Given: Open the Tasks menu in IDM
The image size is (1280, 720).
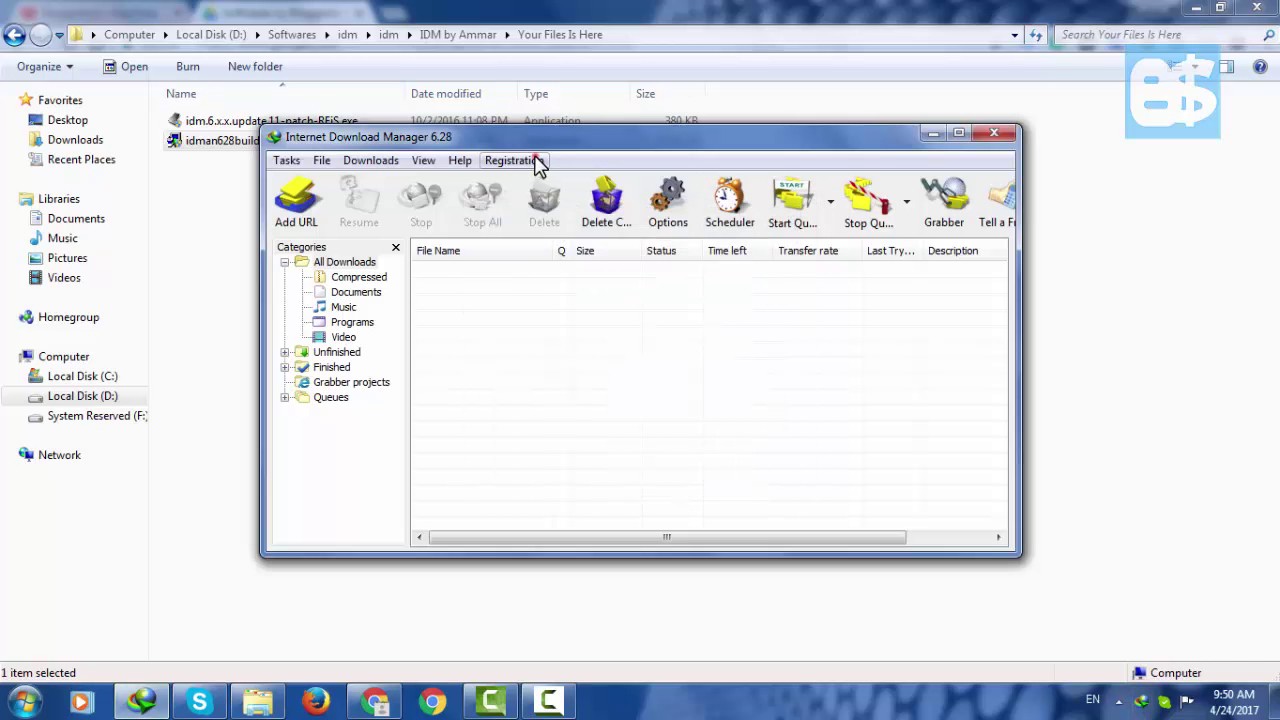Looking at the screenshot, I should (x=287, y=160).
